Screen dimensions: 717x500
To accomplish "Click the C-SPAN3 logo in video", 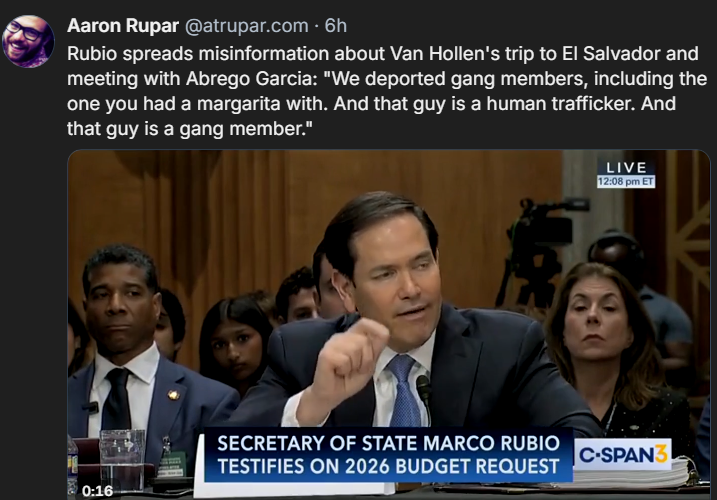I will pos(623,454).
